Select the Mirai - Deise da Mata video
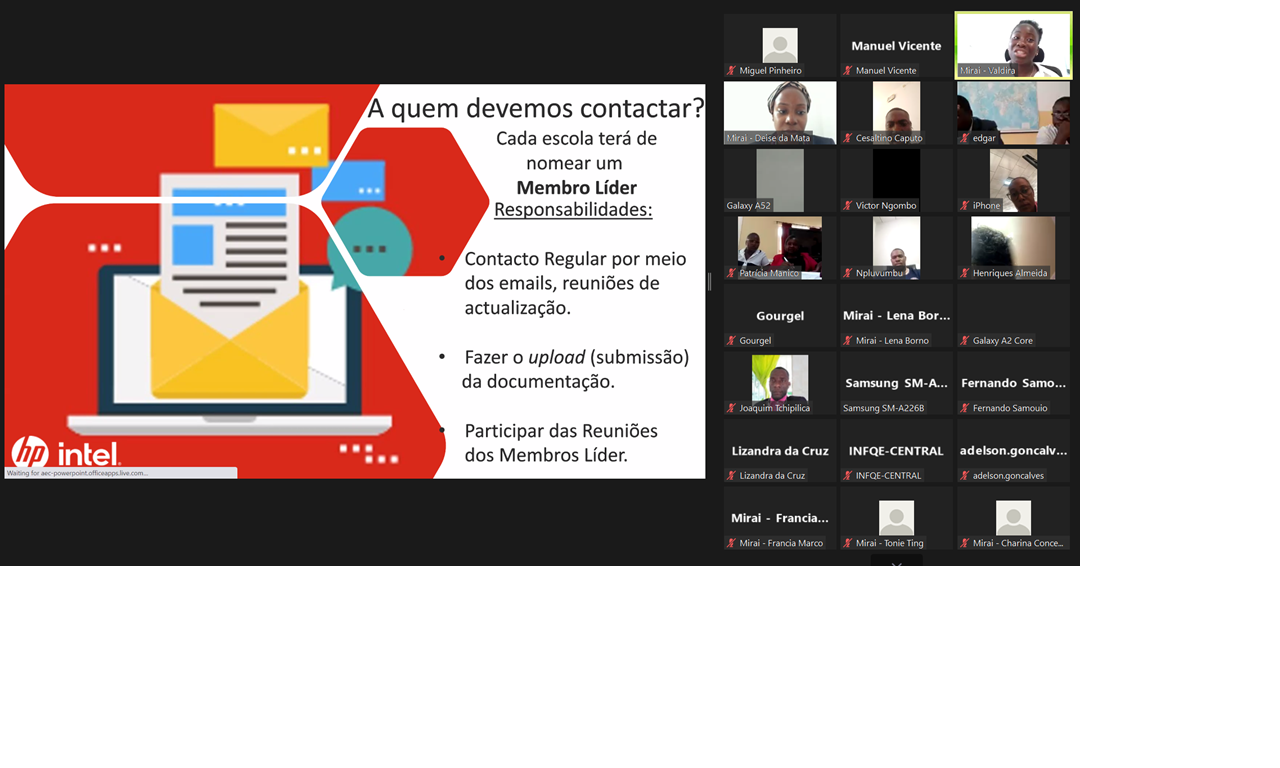Image resolution: width=1280 pixels, height=768 pixels. click(780, 112)
